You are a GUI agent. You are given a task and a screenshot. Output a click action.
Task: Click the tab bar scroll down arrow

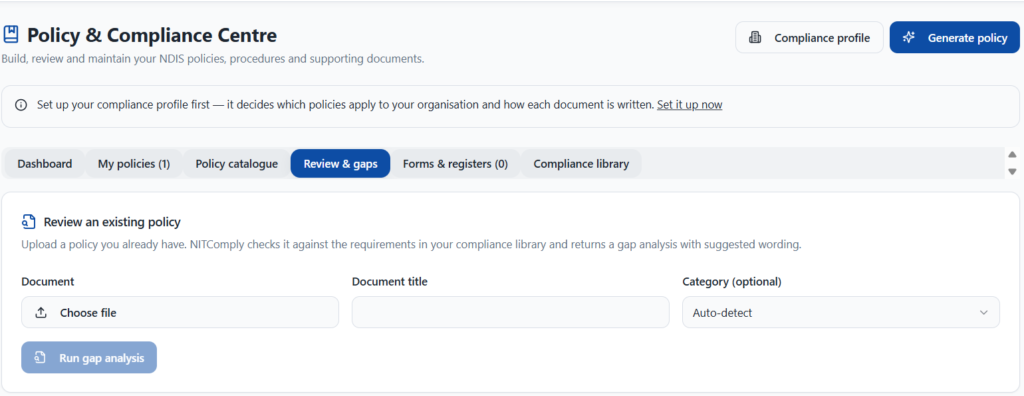1012,171
